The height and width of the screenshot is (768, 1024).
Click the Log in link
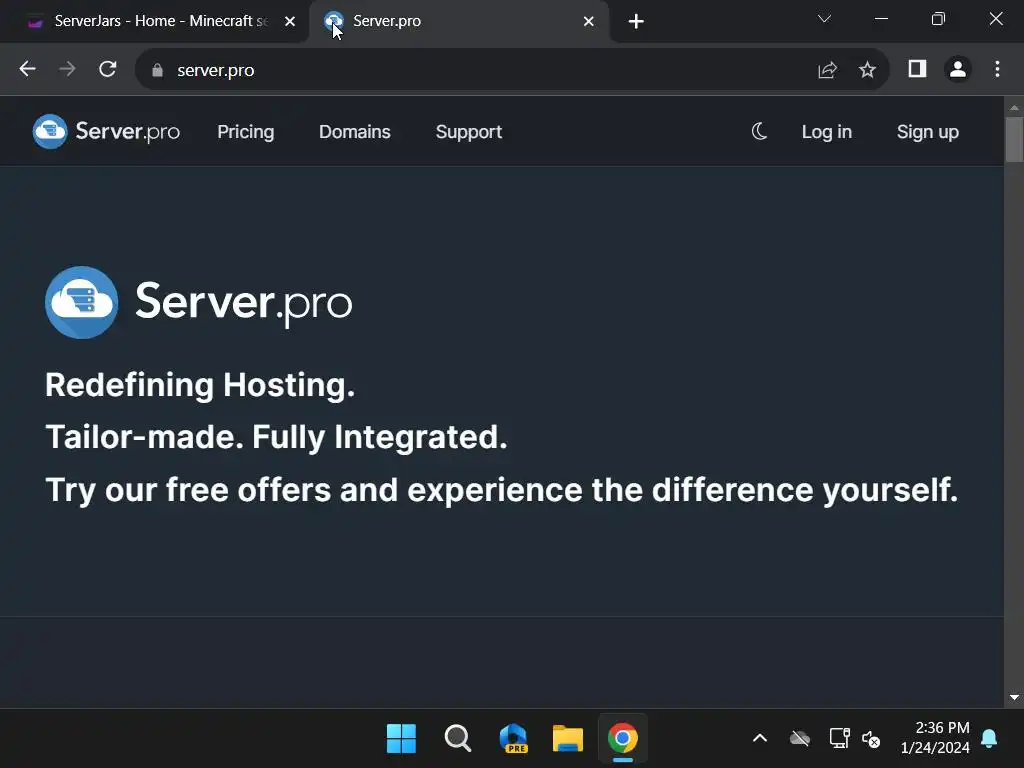827,132
